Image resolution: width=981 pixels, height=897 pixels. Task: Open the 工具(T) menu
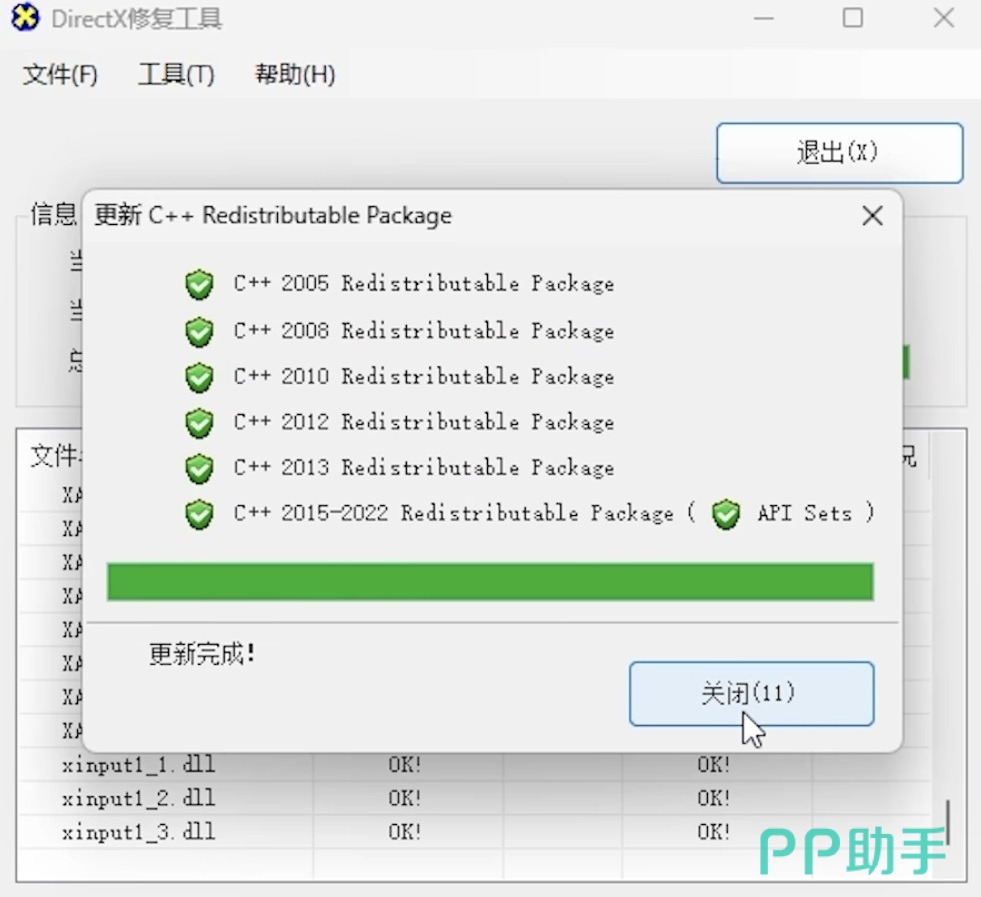176,75
